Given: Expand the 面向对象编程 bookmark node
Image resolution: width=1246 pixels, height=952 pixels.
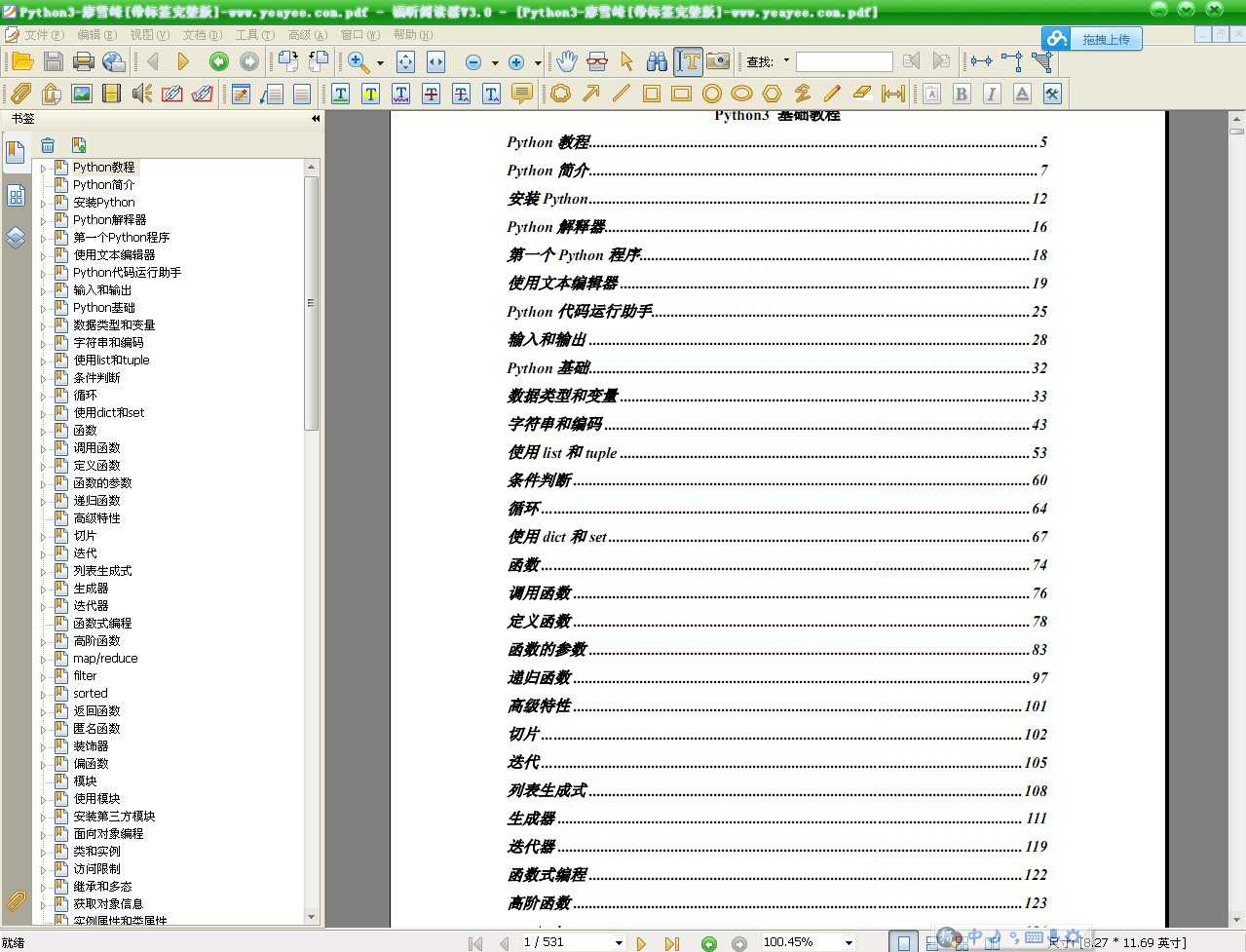Looking at the screenshot, I should (x=42, y=834).
